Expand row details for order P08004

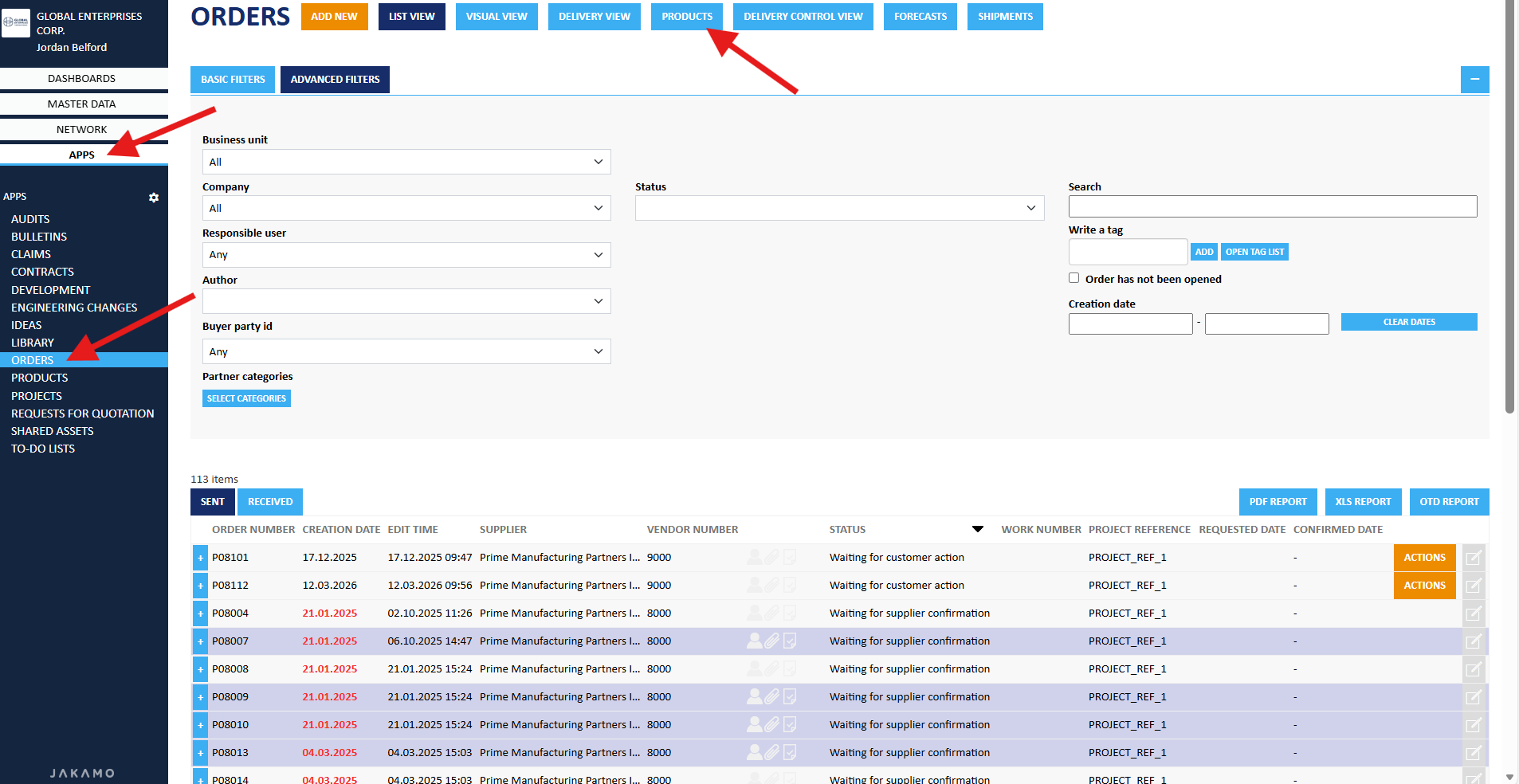200,613
